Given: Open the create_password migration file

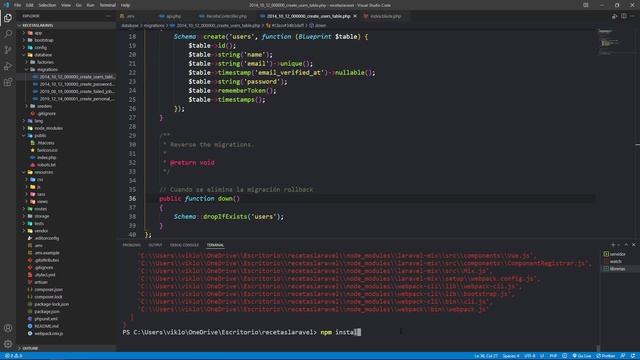Looking at the screenshot, I should pos(77,84).
